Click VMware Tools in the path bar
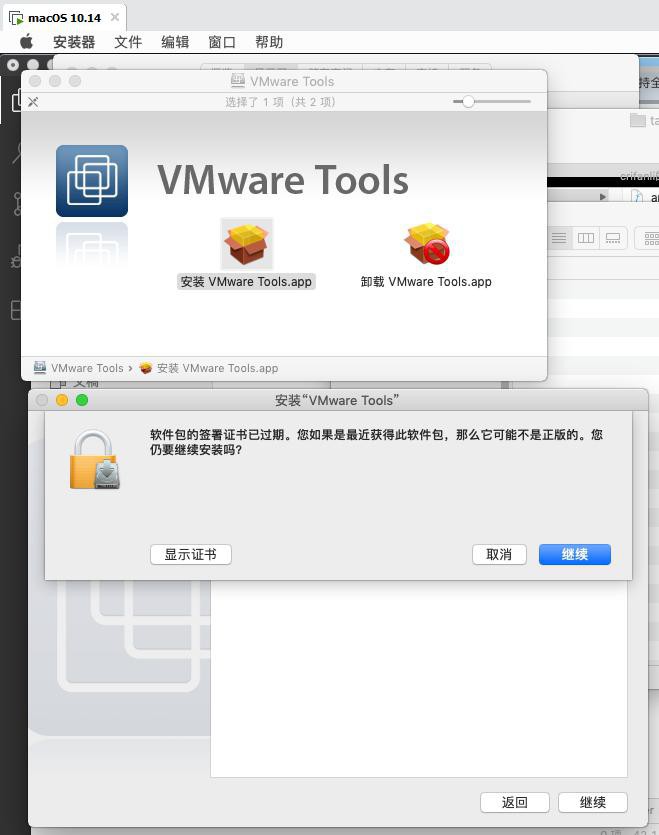Viewport: 659px width, 835px height. (78, 368)
